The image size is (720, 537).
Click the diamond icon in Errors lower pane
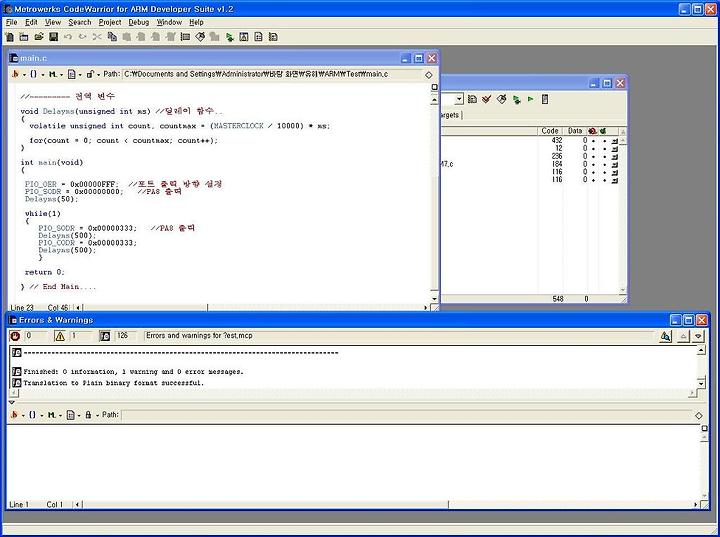tap(698, 416)
